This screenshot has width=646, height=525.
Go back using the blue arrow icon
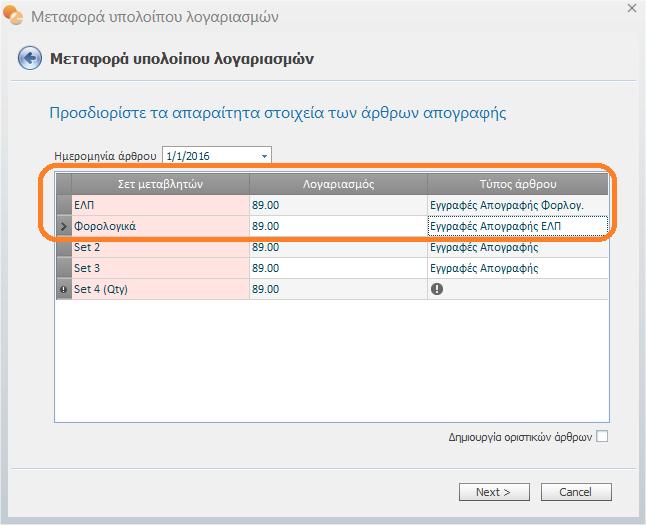[30, 58]
